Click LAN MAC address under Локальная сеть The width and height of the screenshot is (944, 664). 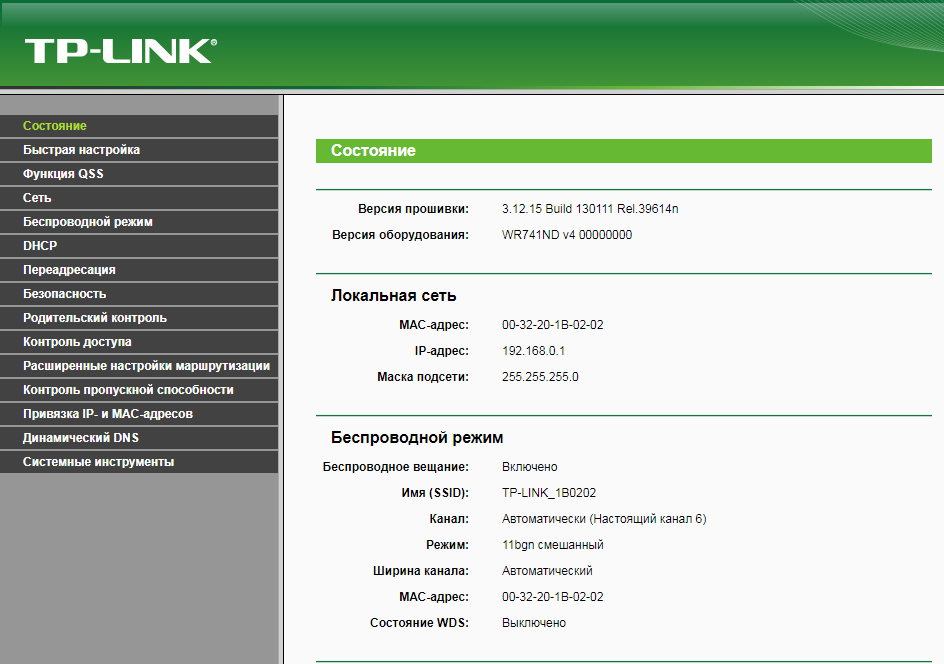(553, 325)
